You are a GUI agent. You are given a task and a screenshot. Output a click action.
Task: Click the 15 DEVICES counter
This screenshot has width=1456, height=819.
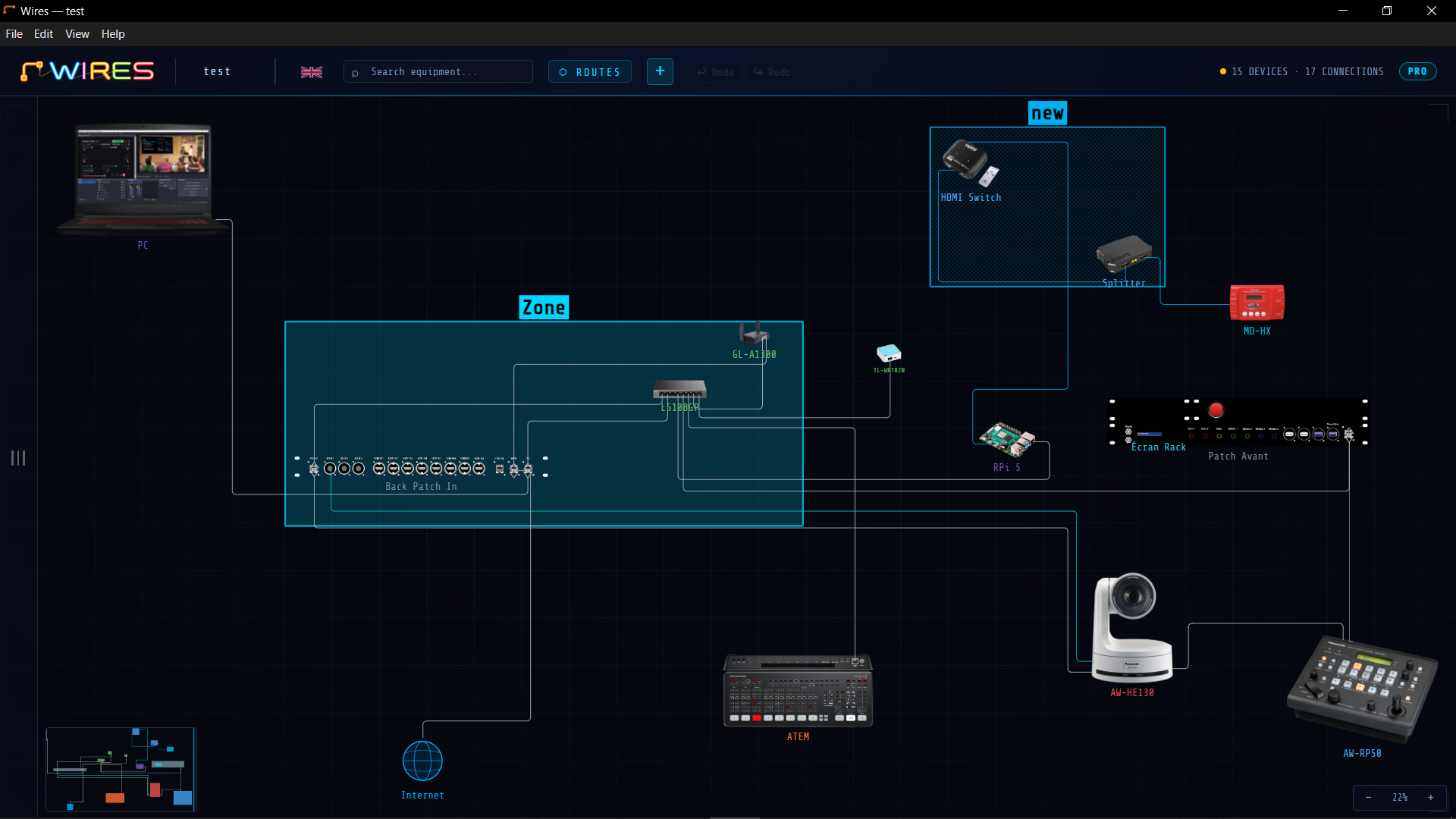click(x=1260, y=72)
